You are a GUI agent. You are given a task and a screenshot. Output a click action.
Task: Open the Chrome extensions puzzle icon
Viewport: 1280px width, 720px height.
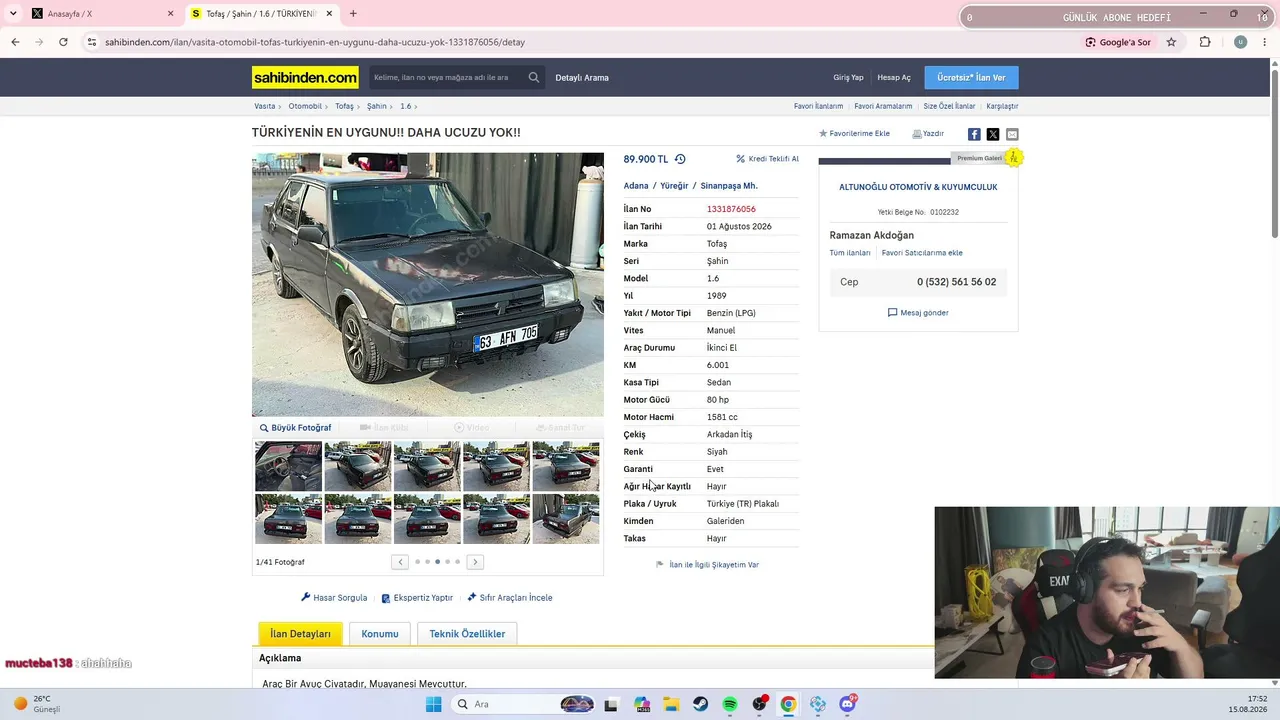coord(1205,42)
